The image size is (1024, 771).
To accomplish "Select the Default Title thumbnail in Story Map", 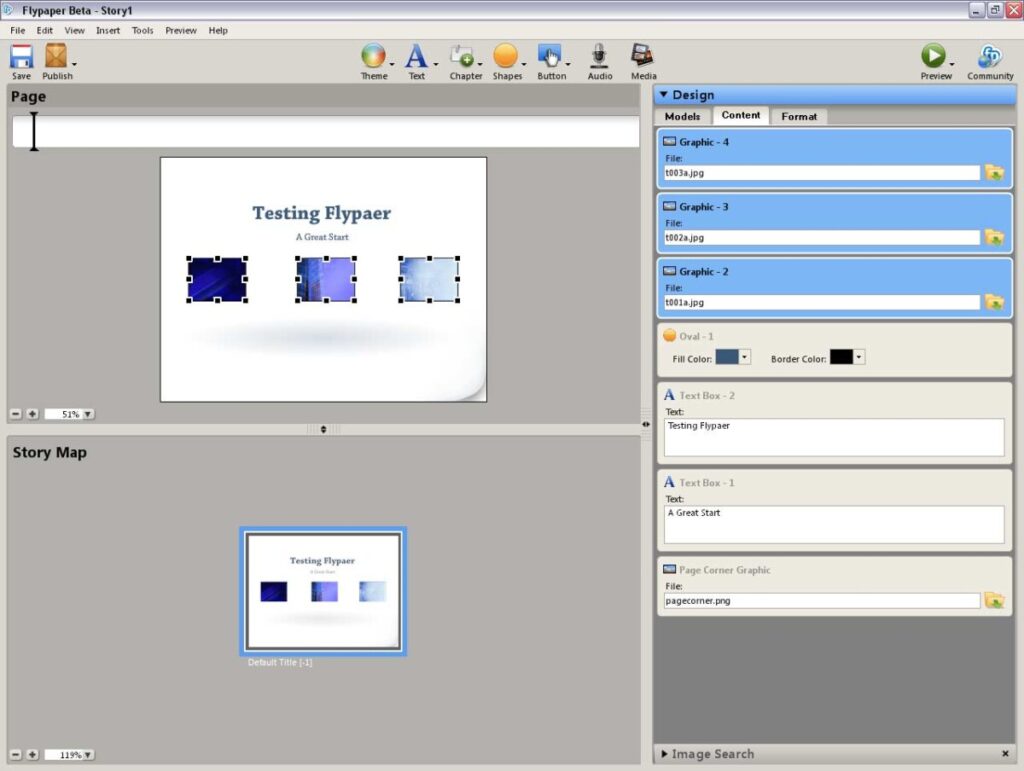I will [323, 592].
